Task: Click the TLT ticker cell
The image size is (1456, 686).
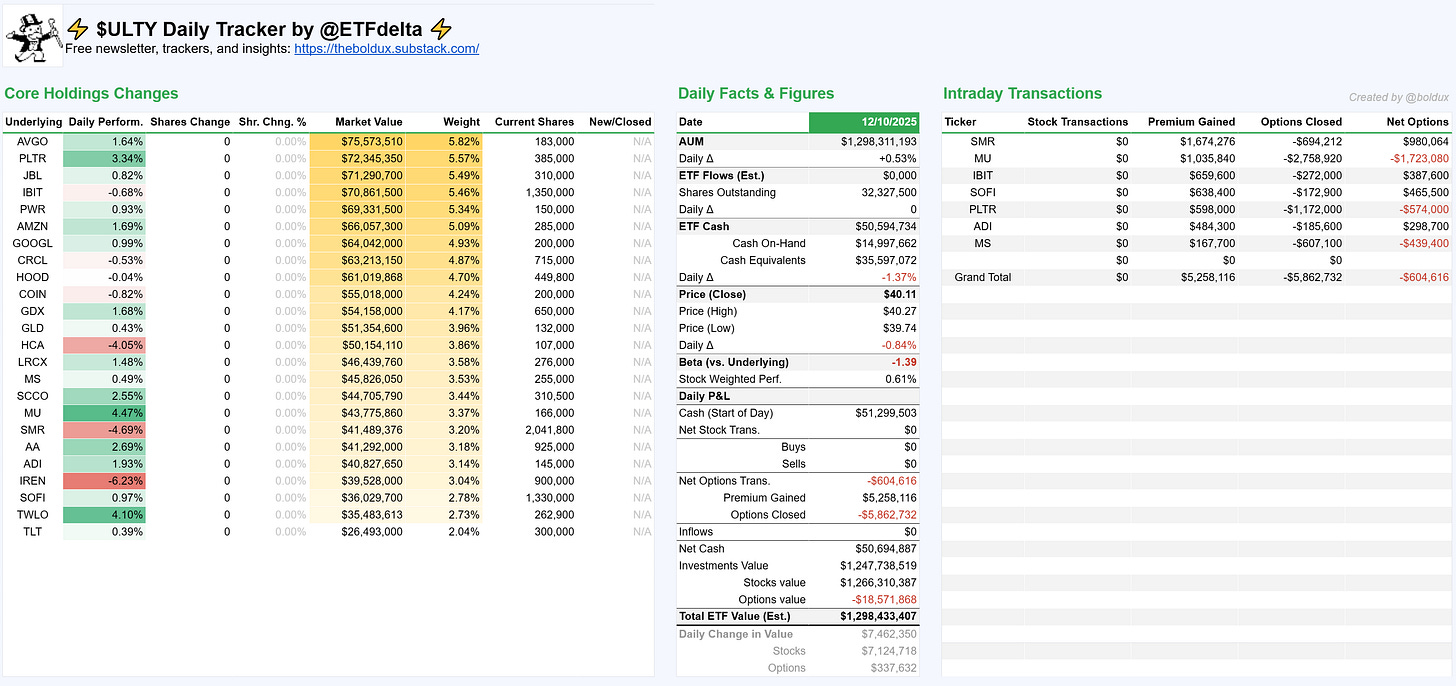Action: [x=33, y=532]
